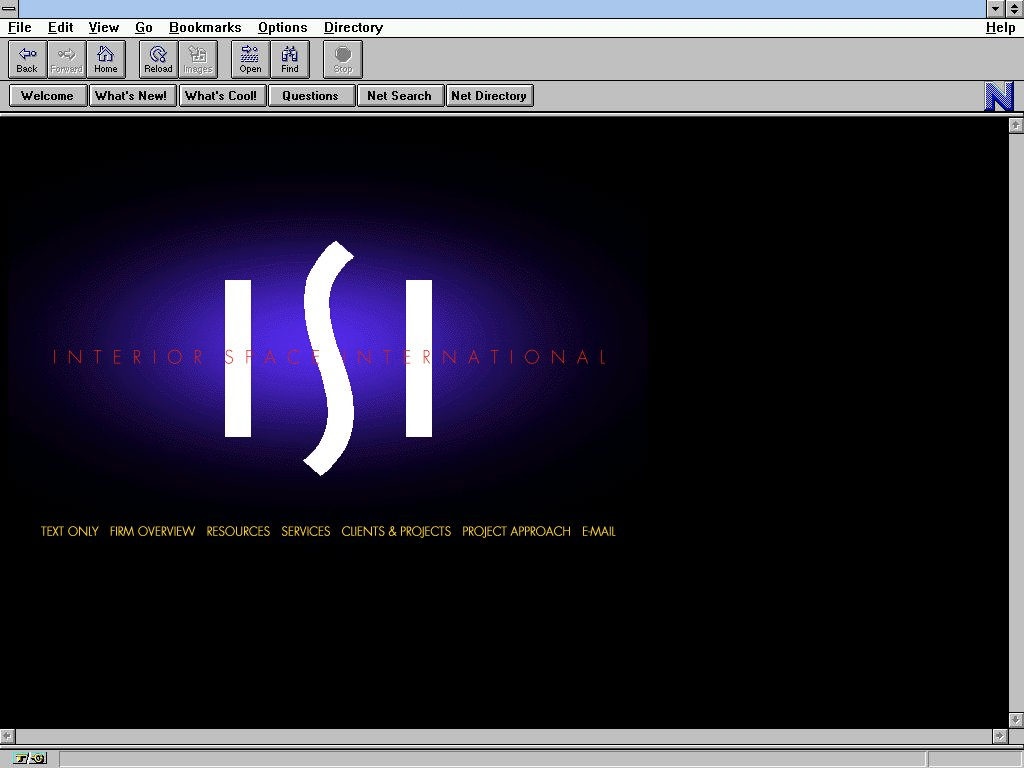Click the vertical scrollbar down arrow
1024x768 pixels.
click(x=1016, y=720)
